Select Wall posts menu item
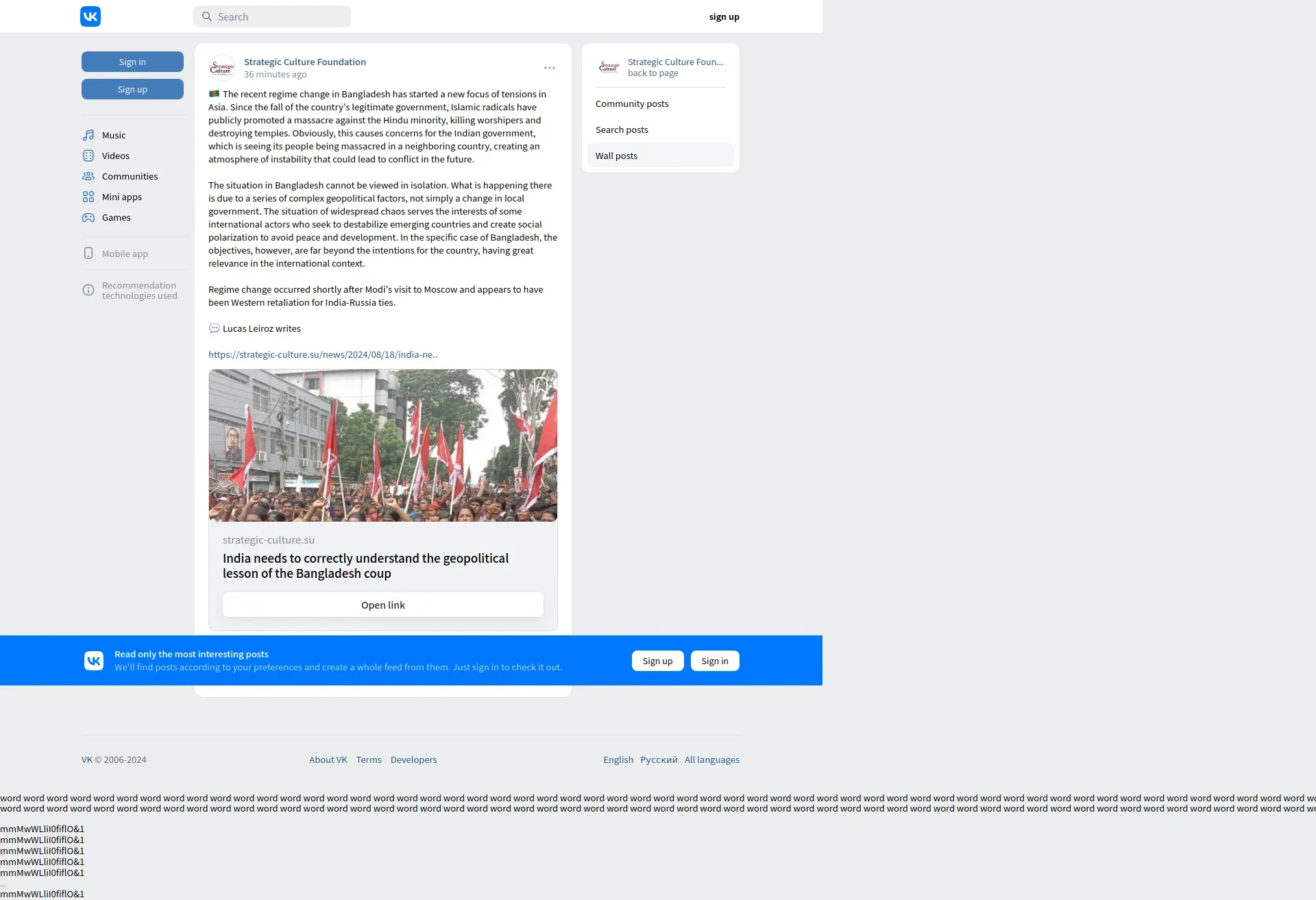Viewport: 1316px width, 900px height. pos(616,156)
